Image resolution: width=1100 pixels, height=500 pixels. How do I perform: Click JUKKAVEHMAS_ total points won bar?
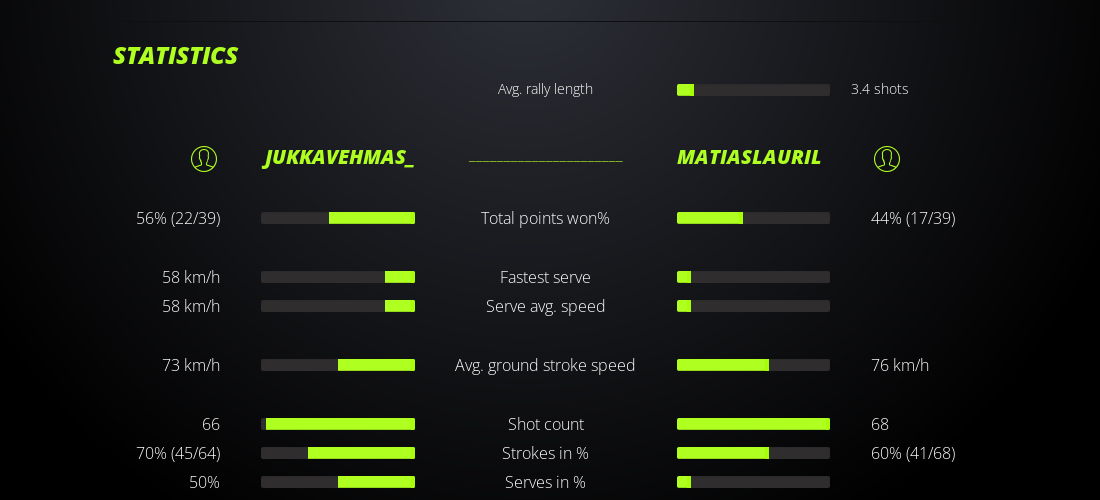(338, 218)
